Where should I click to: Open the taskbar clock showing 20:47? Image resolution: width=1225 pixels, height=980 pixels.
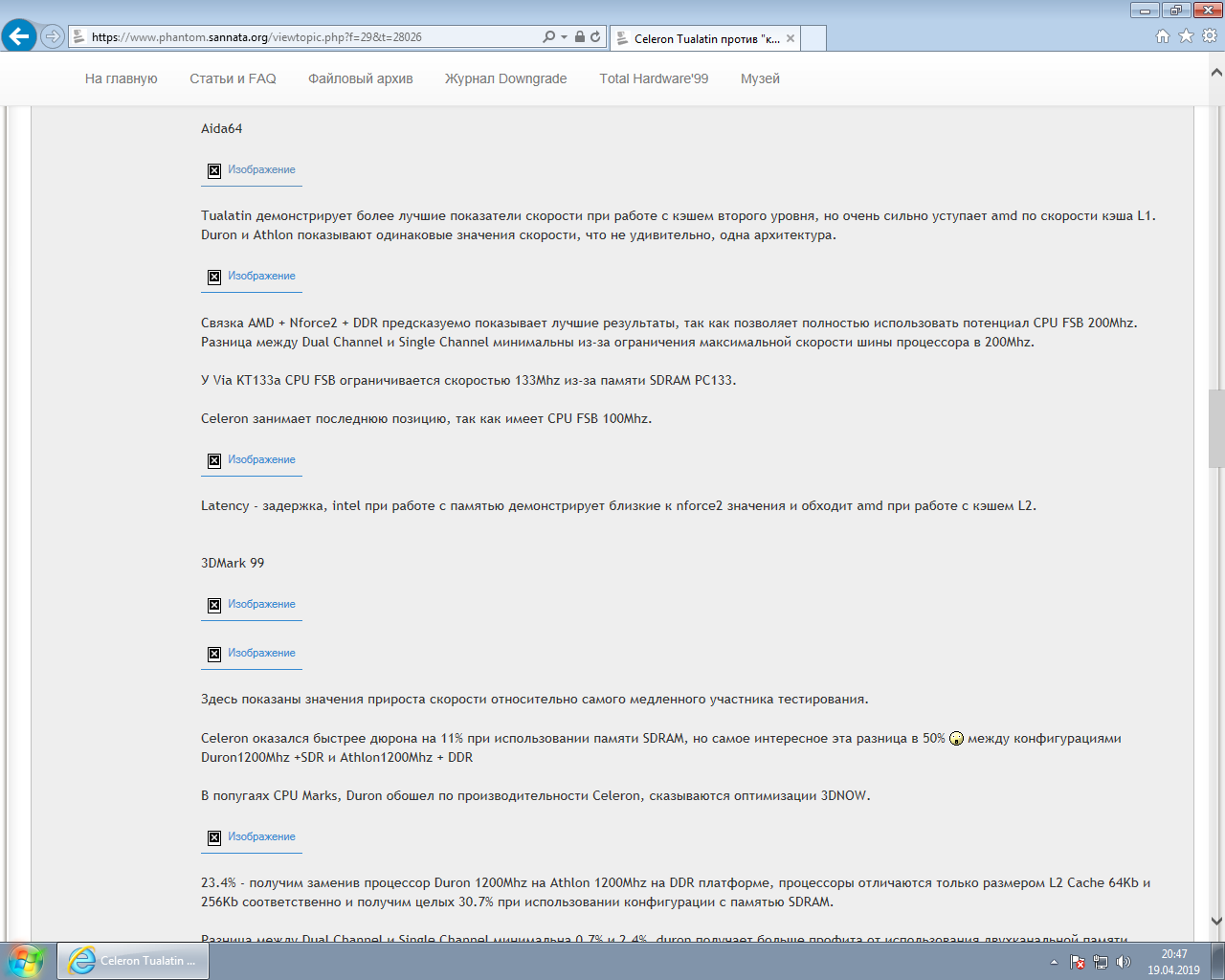(x=1173, y=962)
